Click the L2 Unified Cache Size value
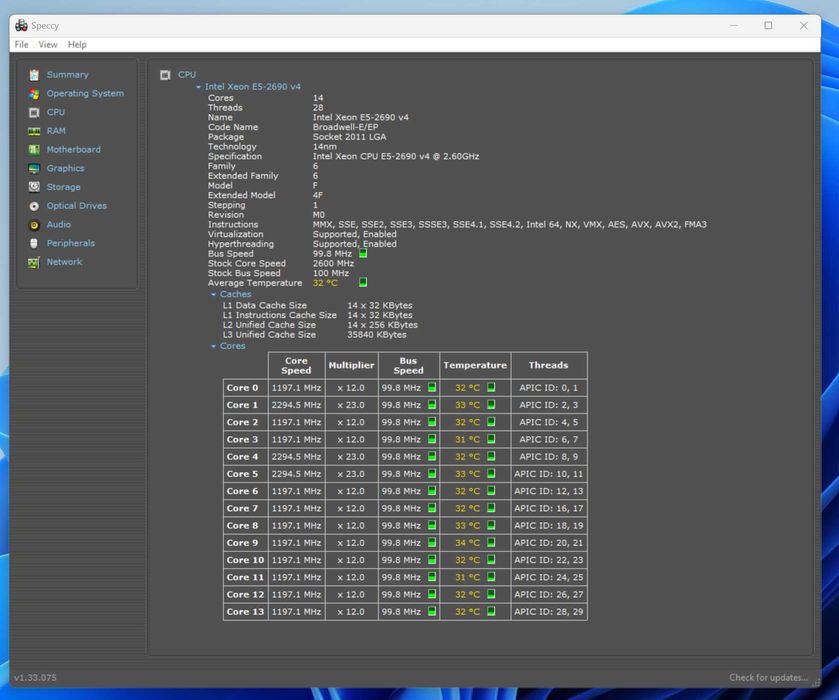The image size is (839, 700). tap(383, 325)
